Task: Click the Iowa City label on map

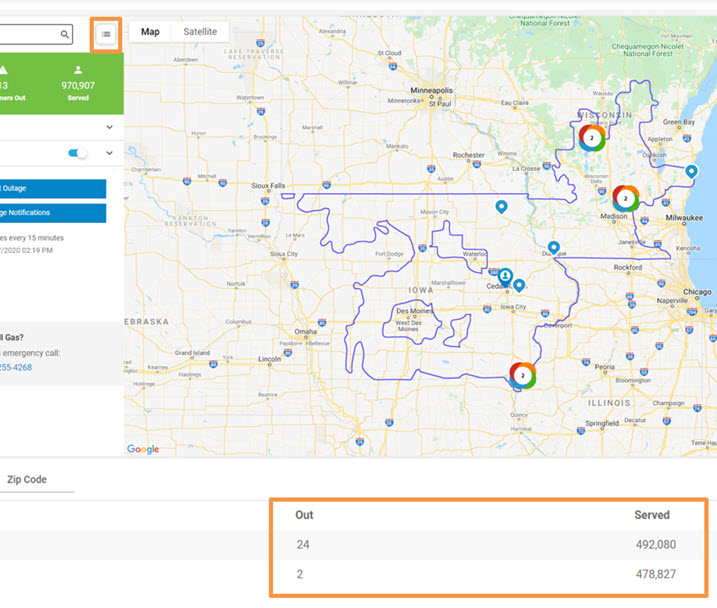Action: [513, 307]
